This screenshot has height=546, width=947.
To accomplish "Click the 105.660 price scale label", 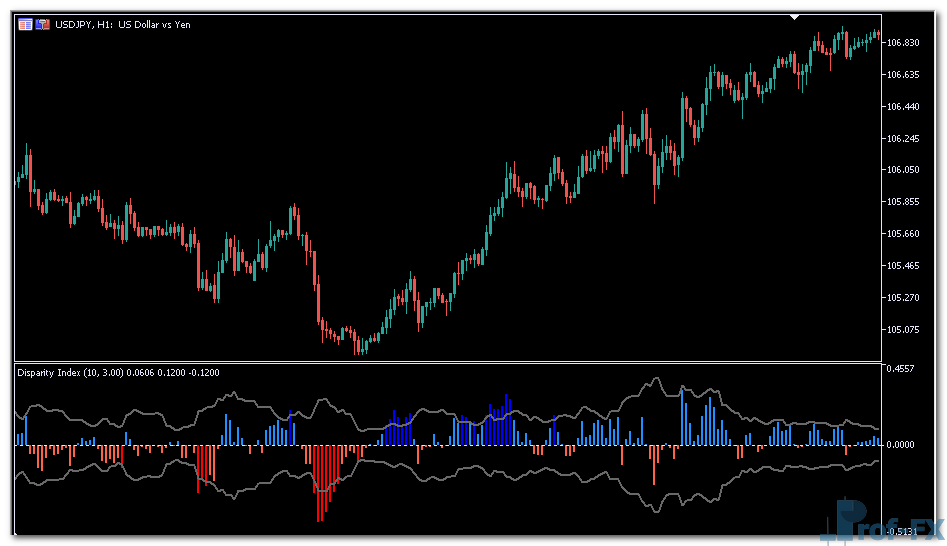I will pos(904,234).
